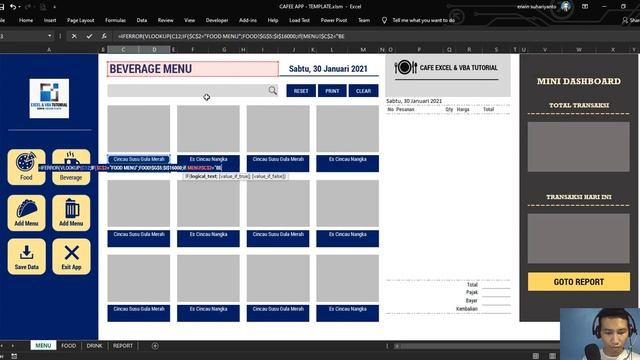Click the Excel & VBA Tutorial logo
Image resolution: width=640 pixels, height=360 pixels.
pyautogui.click(x=49, y=98)
